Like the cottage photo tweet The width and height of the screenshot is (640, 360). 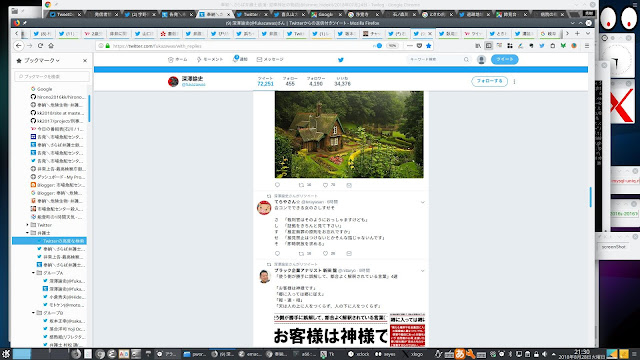tap(325, 185)
